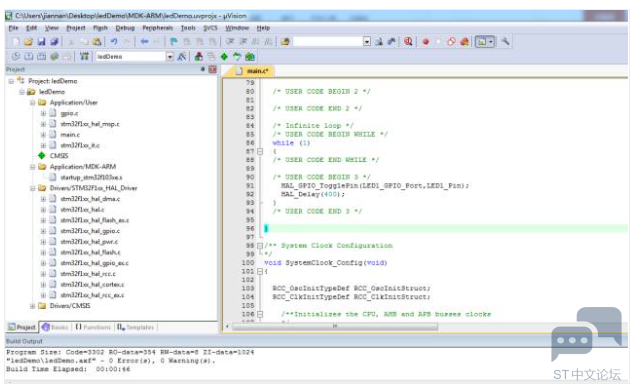The height and width of the screenshot is (390, 630).
Task: Undo the last edit with toolbar arrow
Action: pos(114,42)
